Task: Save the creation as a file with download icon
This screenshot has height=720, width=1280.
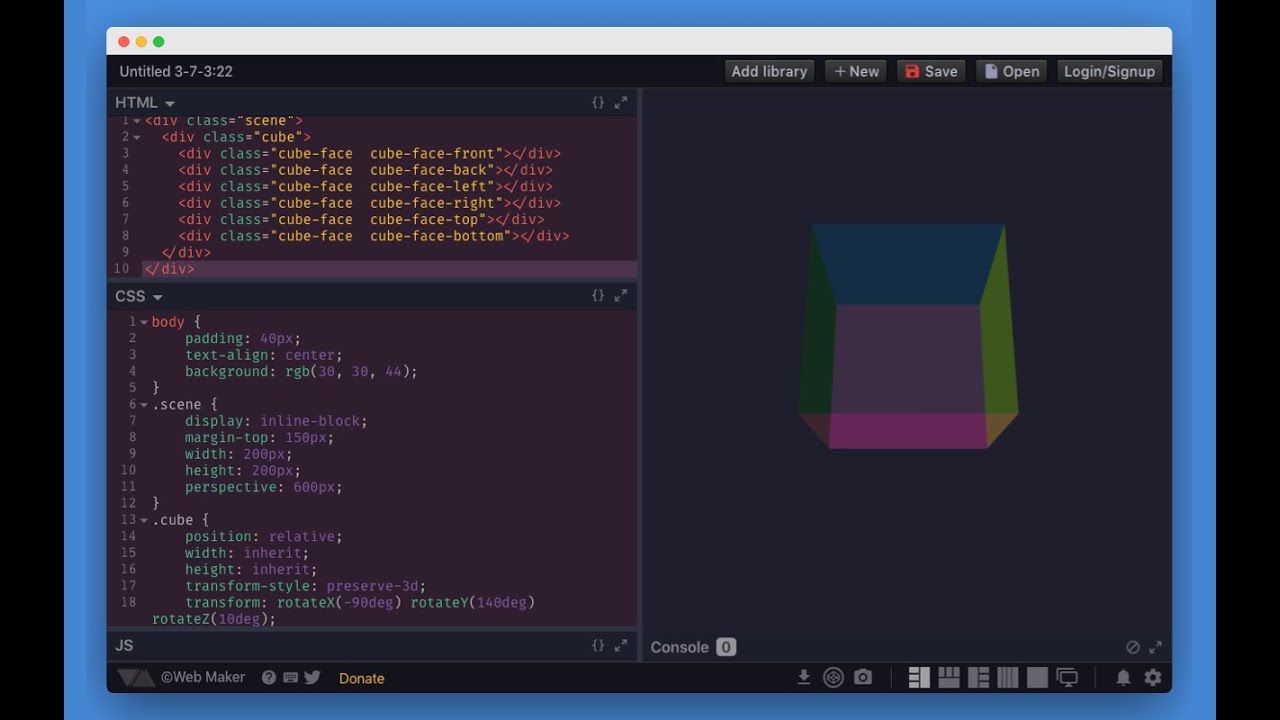Action: (803, 678)
